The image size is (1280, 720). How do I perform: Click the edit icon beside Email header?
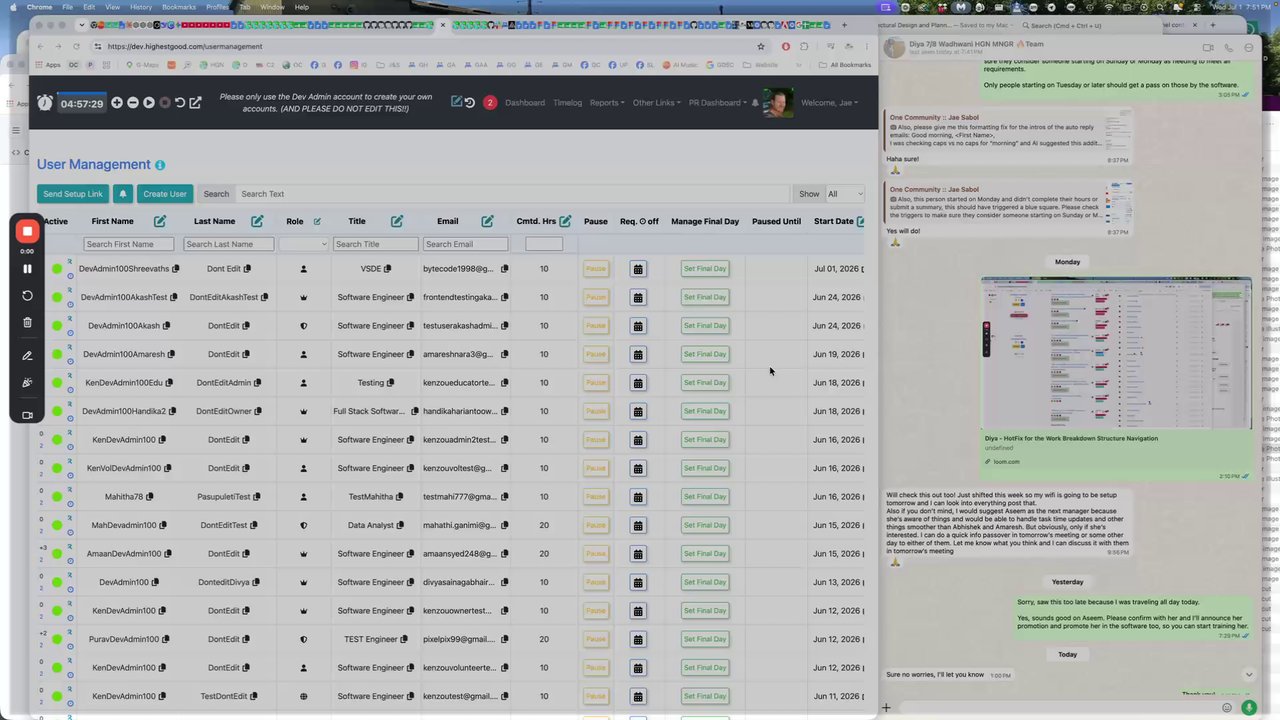tap(488, 221)
